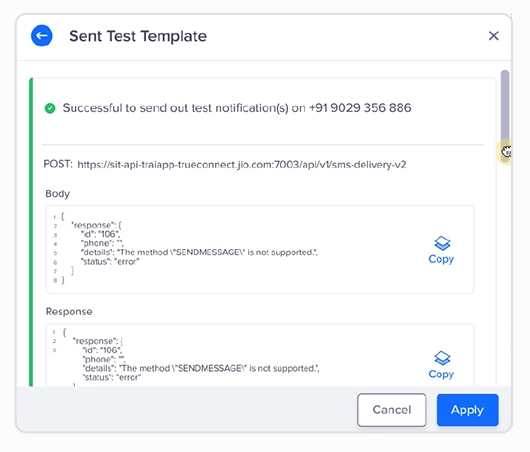The image size is (530, 452).
Task: Click the Response section label
Action: (x=69, y=311)
